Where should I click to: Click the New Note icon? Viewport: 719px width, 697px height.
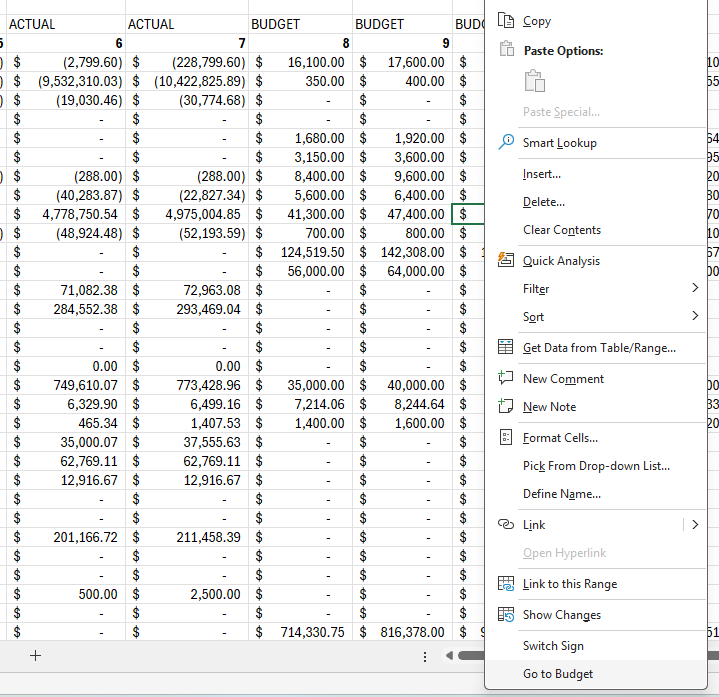(506, 407)
